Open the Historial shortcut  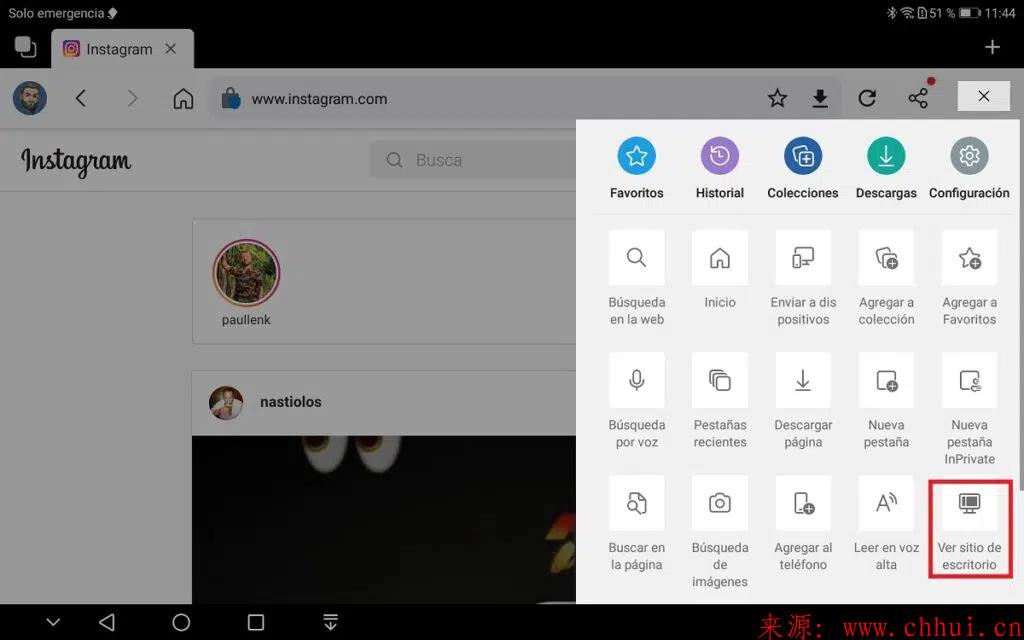(720, 168)
